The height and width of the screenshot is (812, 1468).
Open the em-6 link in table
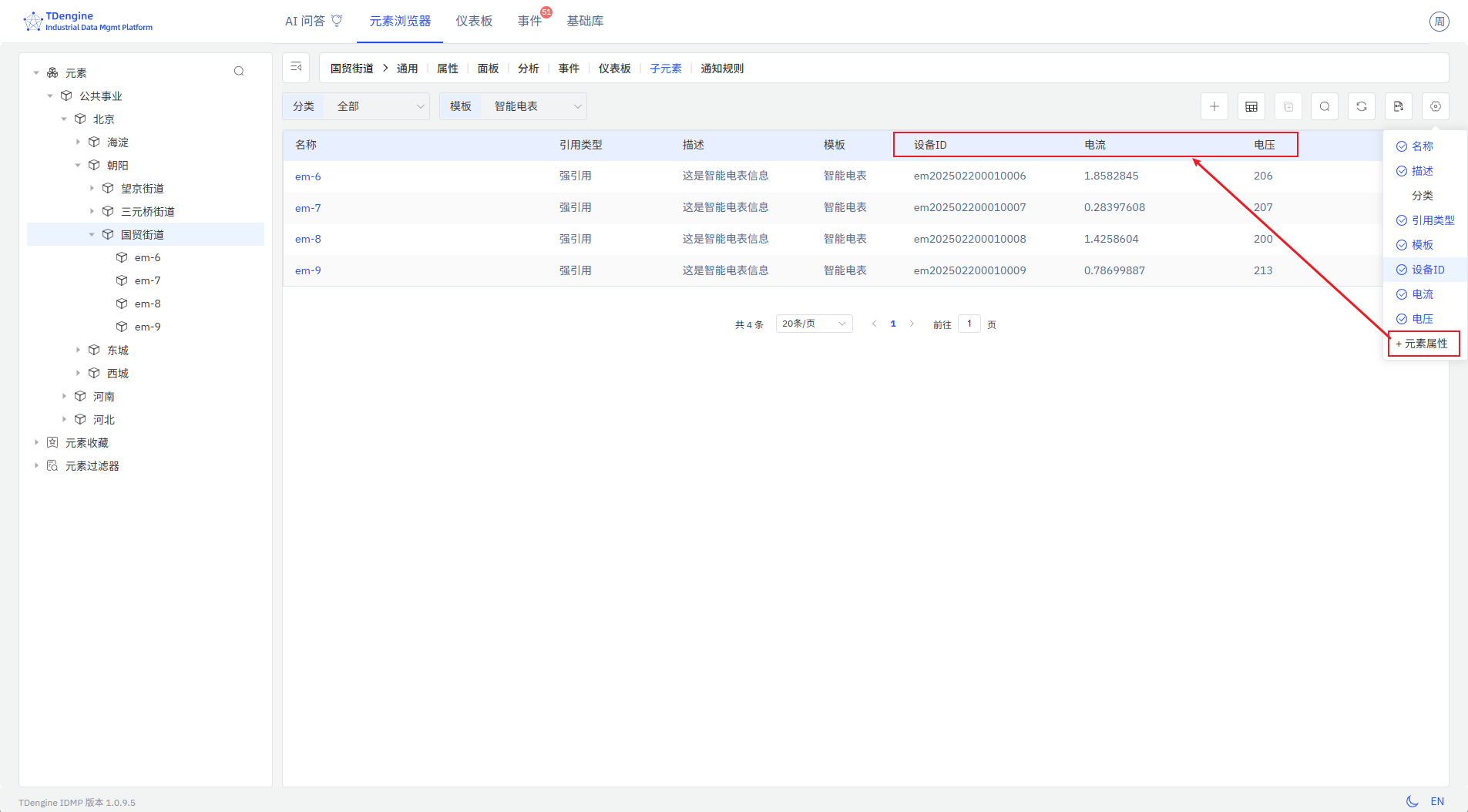(308, 176)
